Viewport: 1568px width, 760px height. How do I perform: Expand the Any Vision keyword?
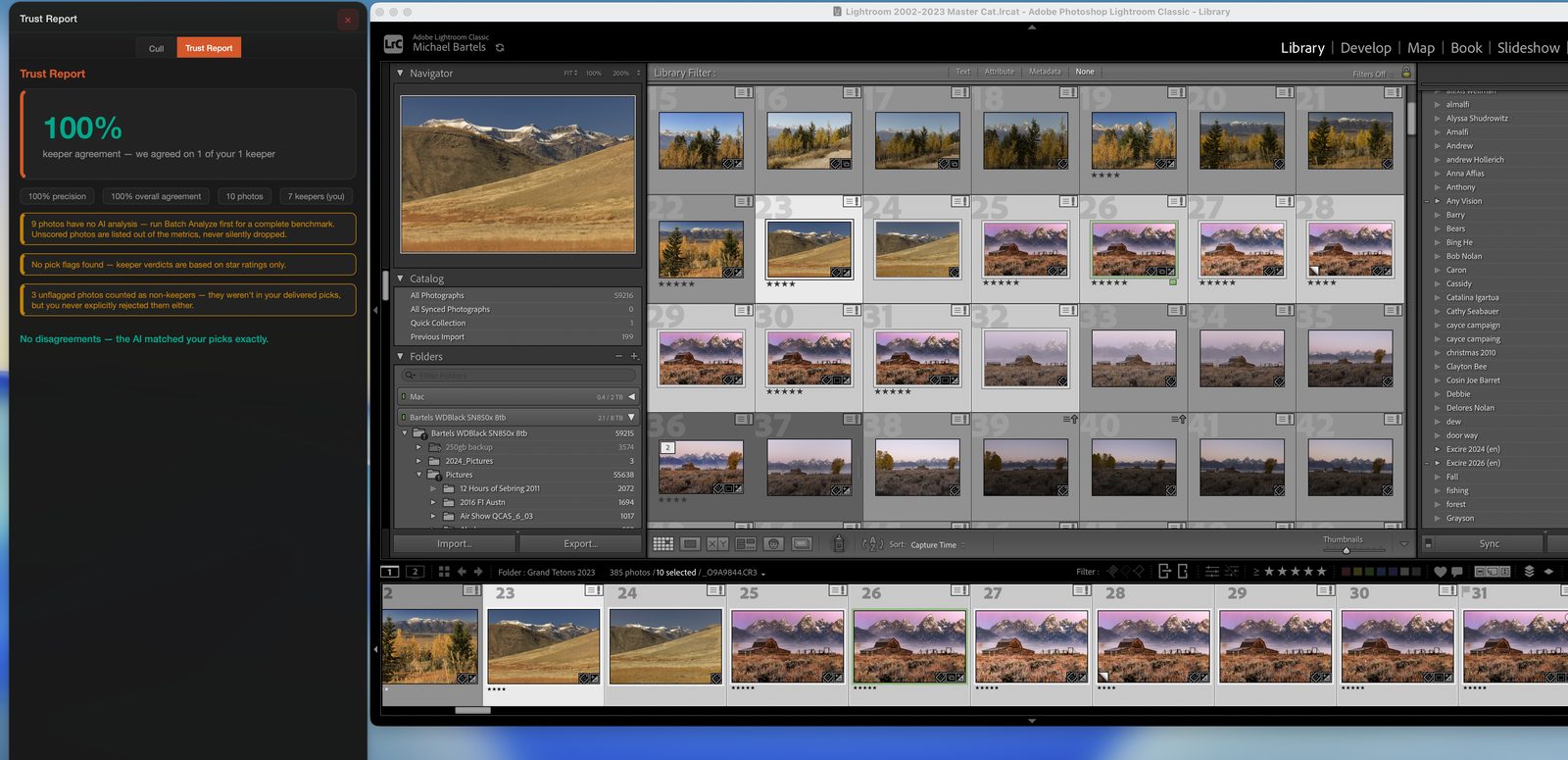1438,201
